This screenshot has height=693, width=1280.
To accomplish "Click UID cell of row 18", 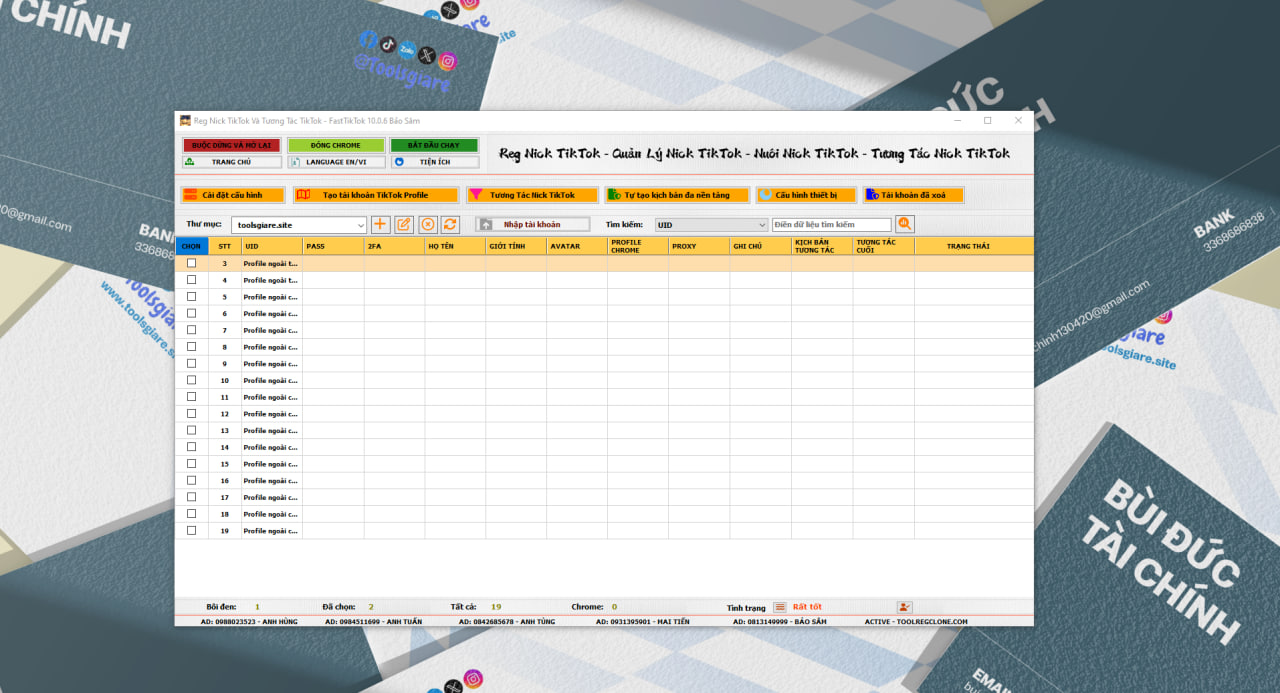I will coord(272,514).
